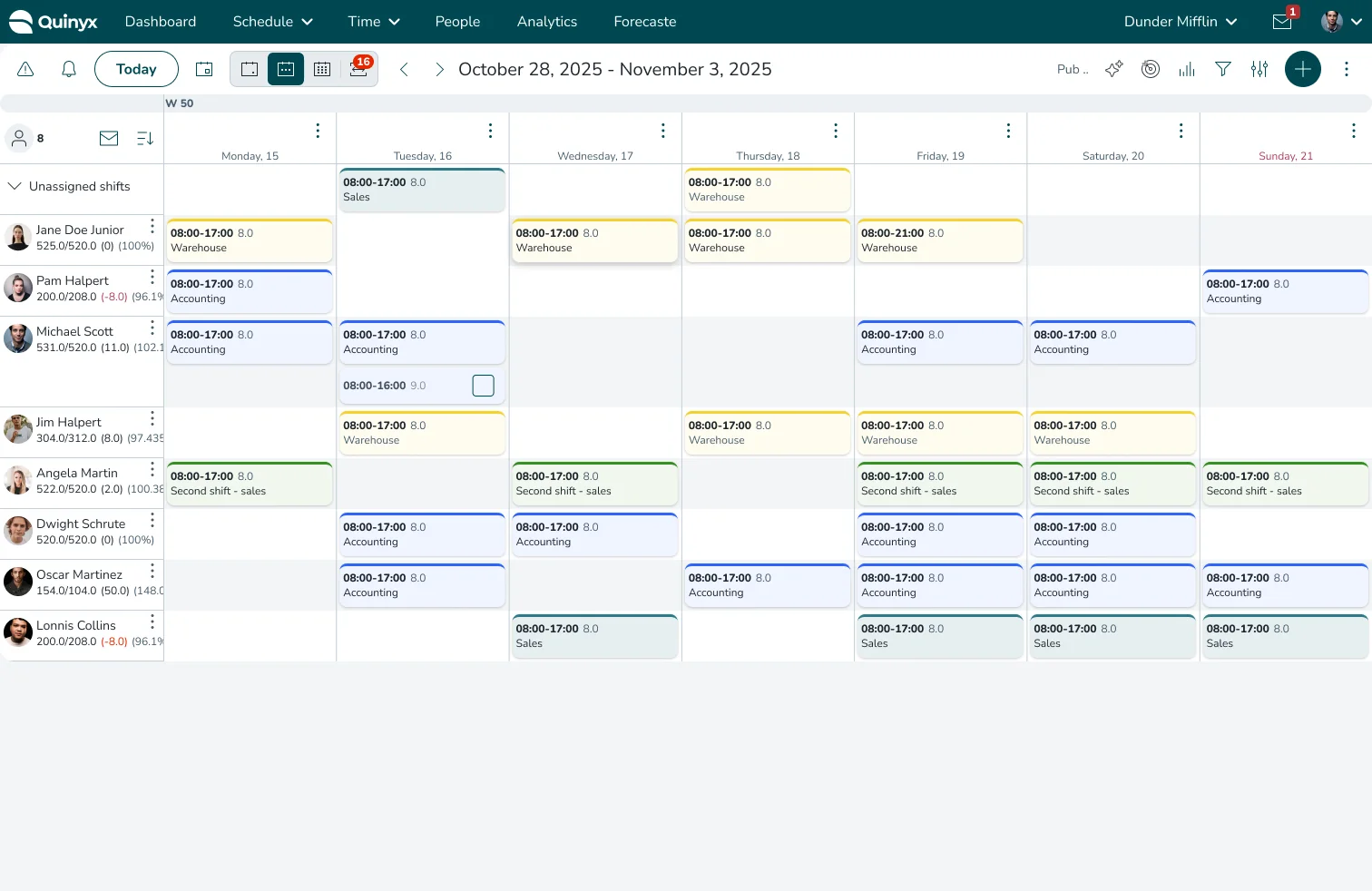The width and height of the screenshot is (1372, 891).
Task: Expand the Schedule menu dropdown
Action: click(x=272, y=22)
